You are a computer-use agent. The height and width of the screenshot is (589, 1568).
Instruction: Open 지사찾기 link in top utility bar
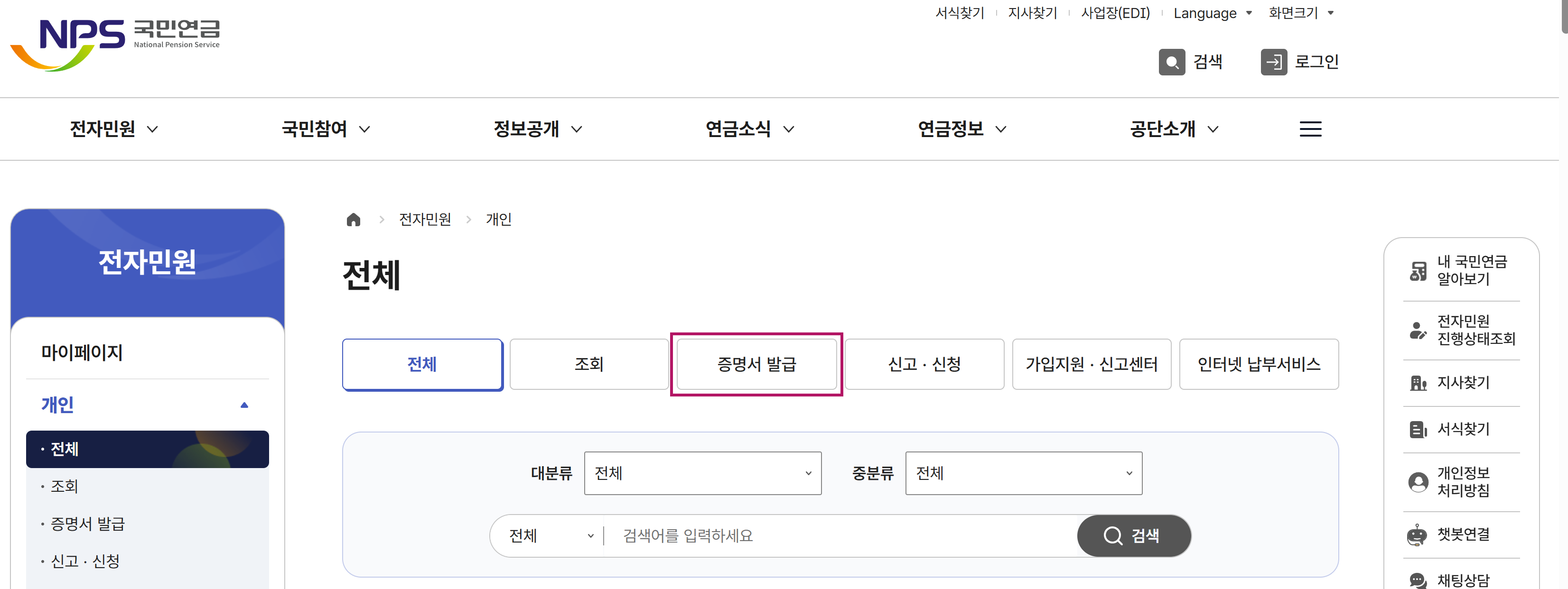(1032, 13)
